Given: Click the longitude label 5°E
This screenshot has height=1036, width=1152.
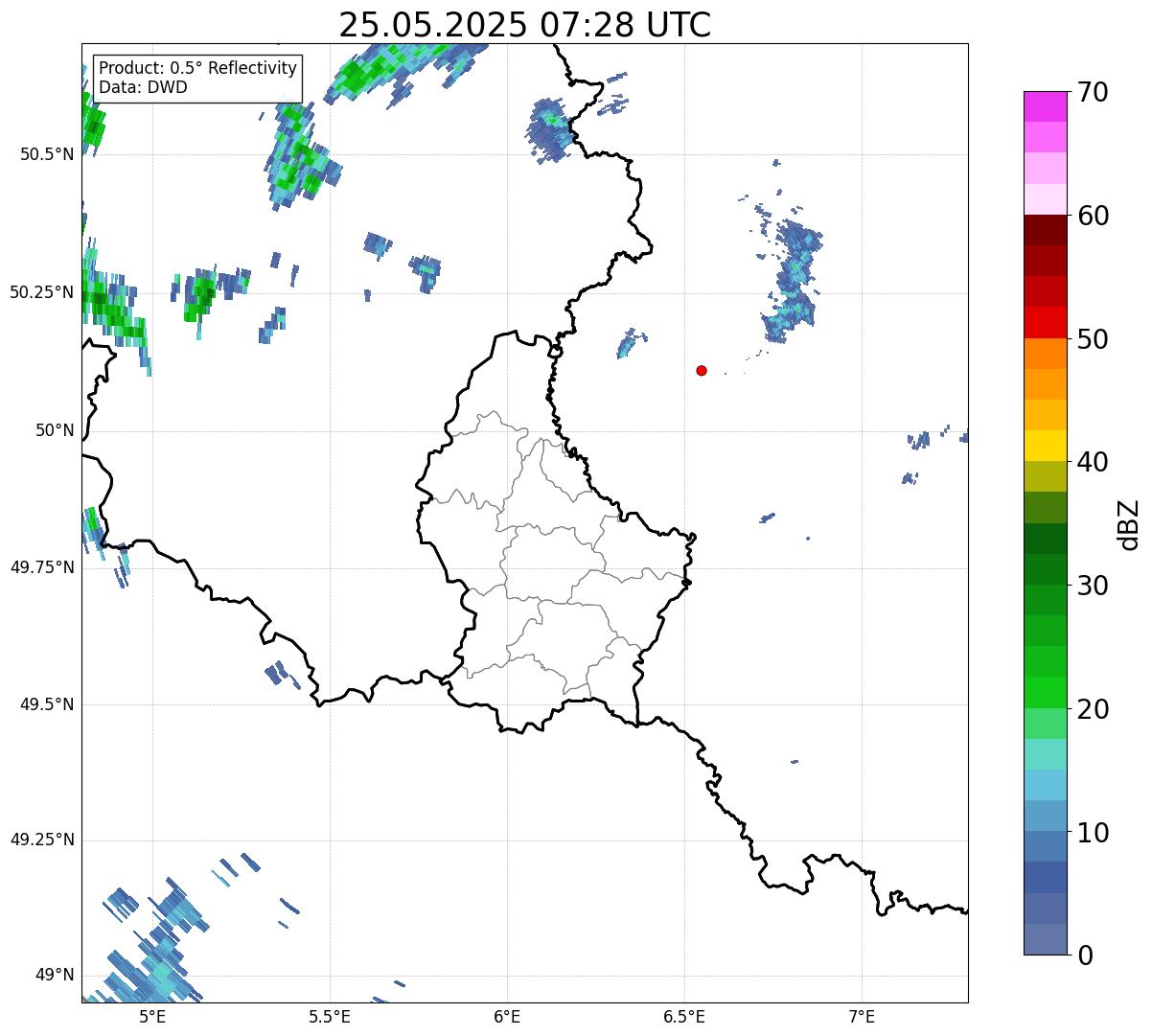Looking at the screenshot, I should (x=152, y=1016).
